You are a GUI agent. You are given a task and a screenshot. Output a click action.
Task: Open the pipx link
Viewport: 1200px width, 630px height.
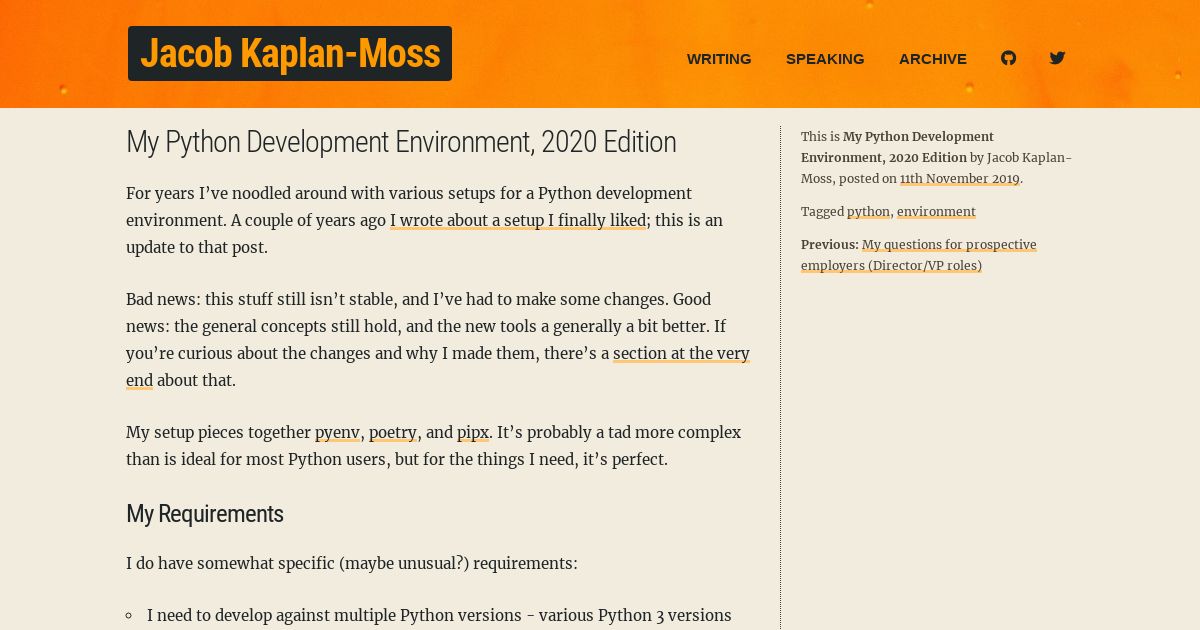click(473, 432)
